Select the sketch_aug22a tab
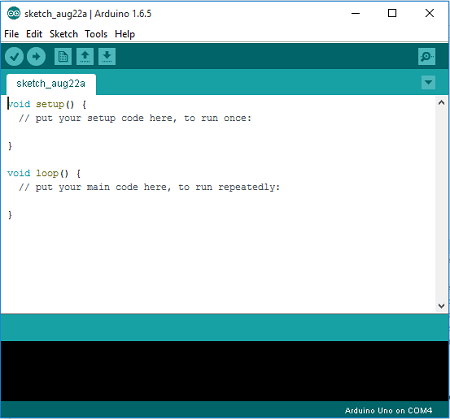Image resolution: width=450 pixels, height=419 pixels. coord(51,84)
